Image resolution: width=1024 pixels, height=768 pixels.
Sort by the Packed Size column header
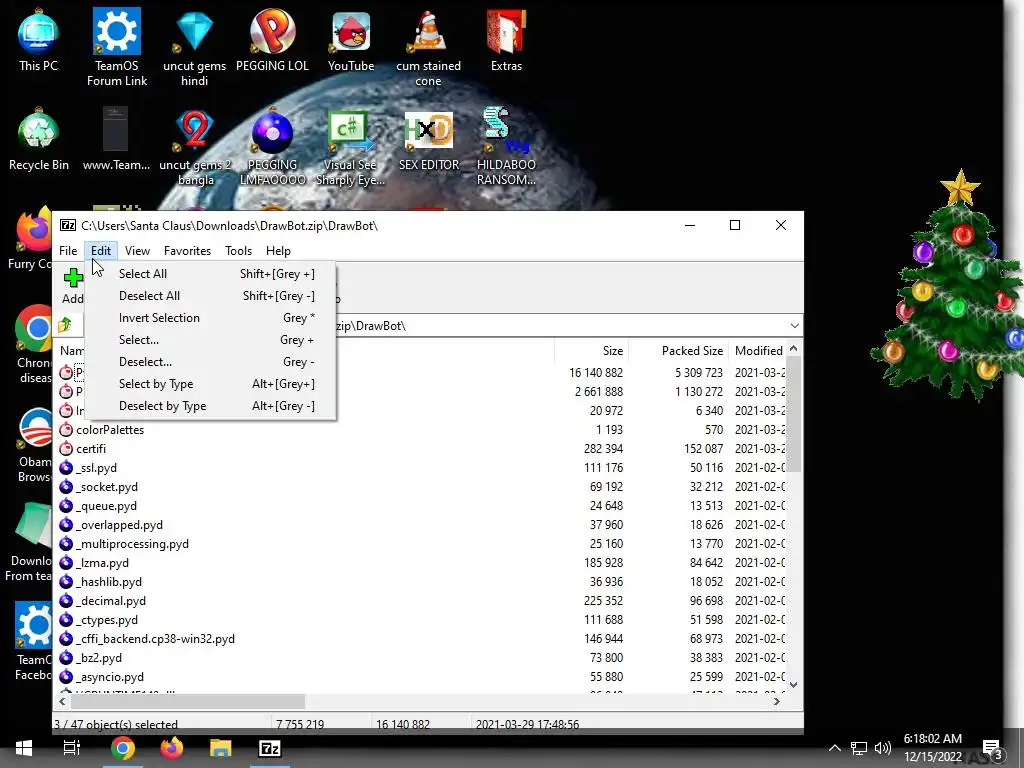tap(679, 351)
